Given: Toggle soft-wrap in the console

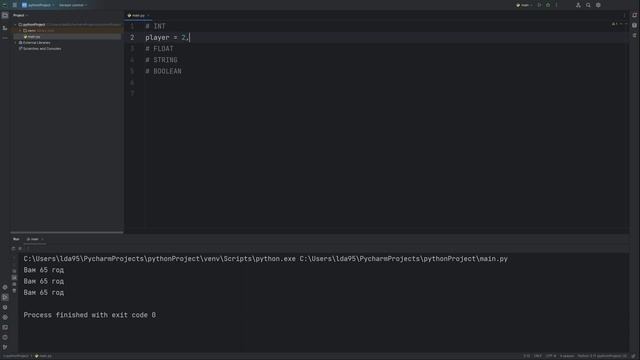Looking at the screenshot, I should coord(14,271).
